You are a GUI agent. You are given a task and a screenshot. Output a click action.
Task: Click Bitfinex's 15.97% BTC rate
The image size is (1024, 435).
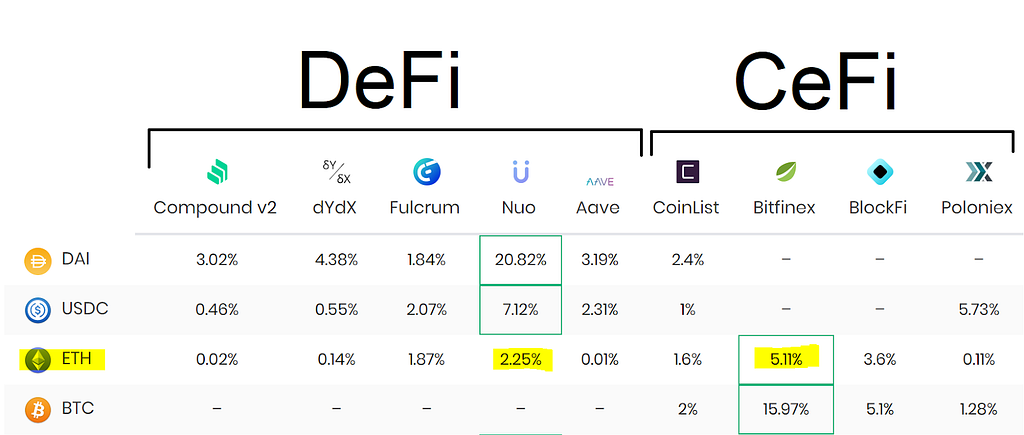[785, 409]
